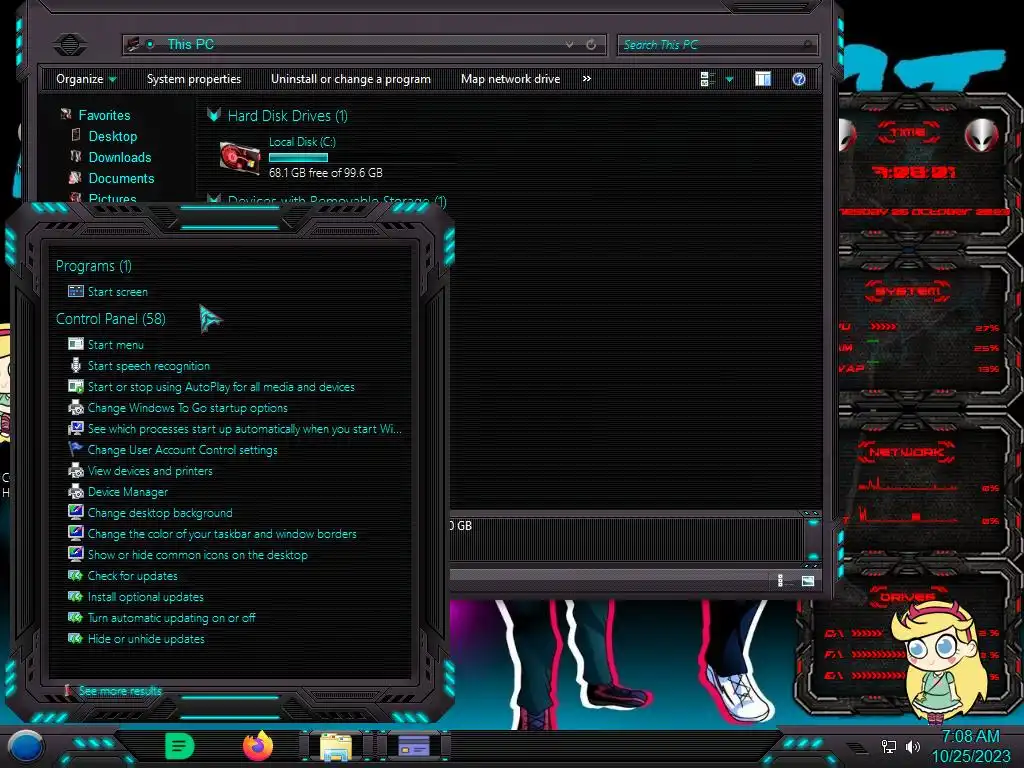Viewport: 1024px width, 768px height.
Task: Click Uninstall or change a program
Action: [351, 79]
